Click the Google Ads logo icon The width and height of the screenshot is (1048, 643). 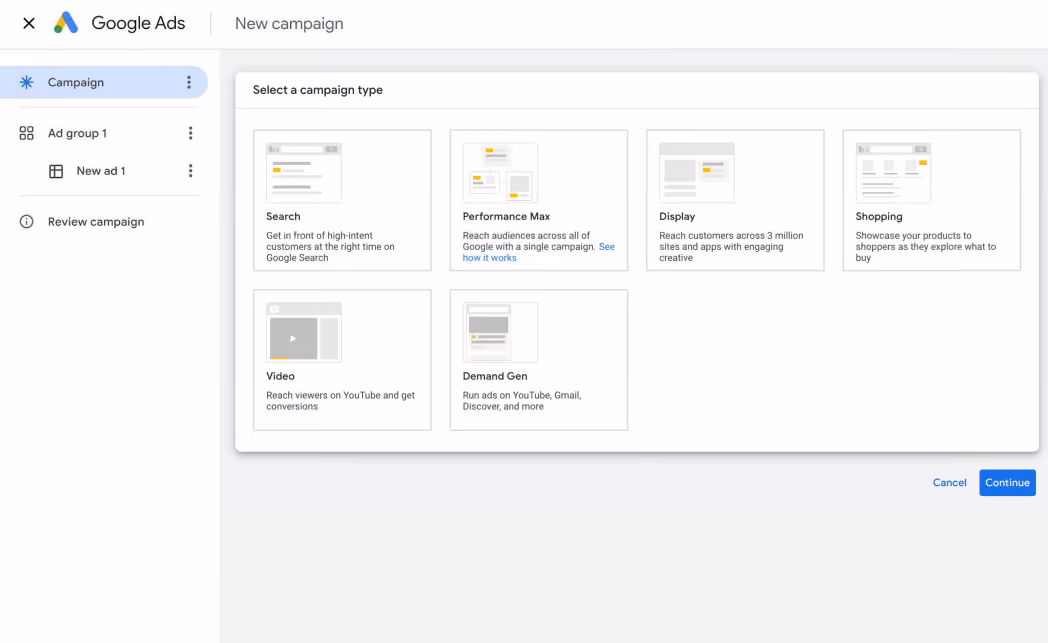[x=66, y=23]
